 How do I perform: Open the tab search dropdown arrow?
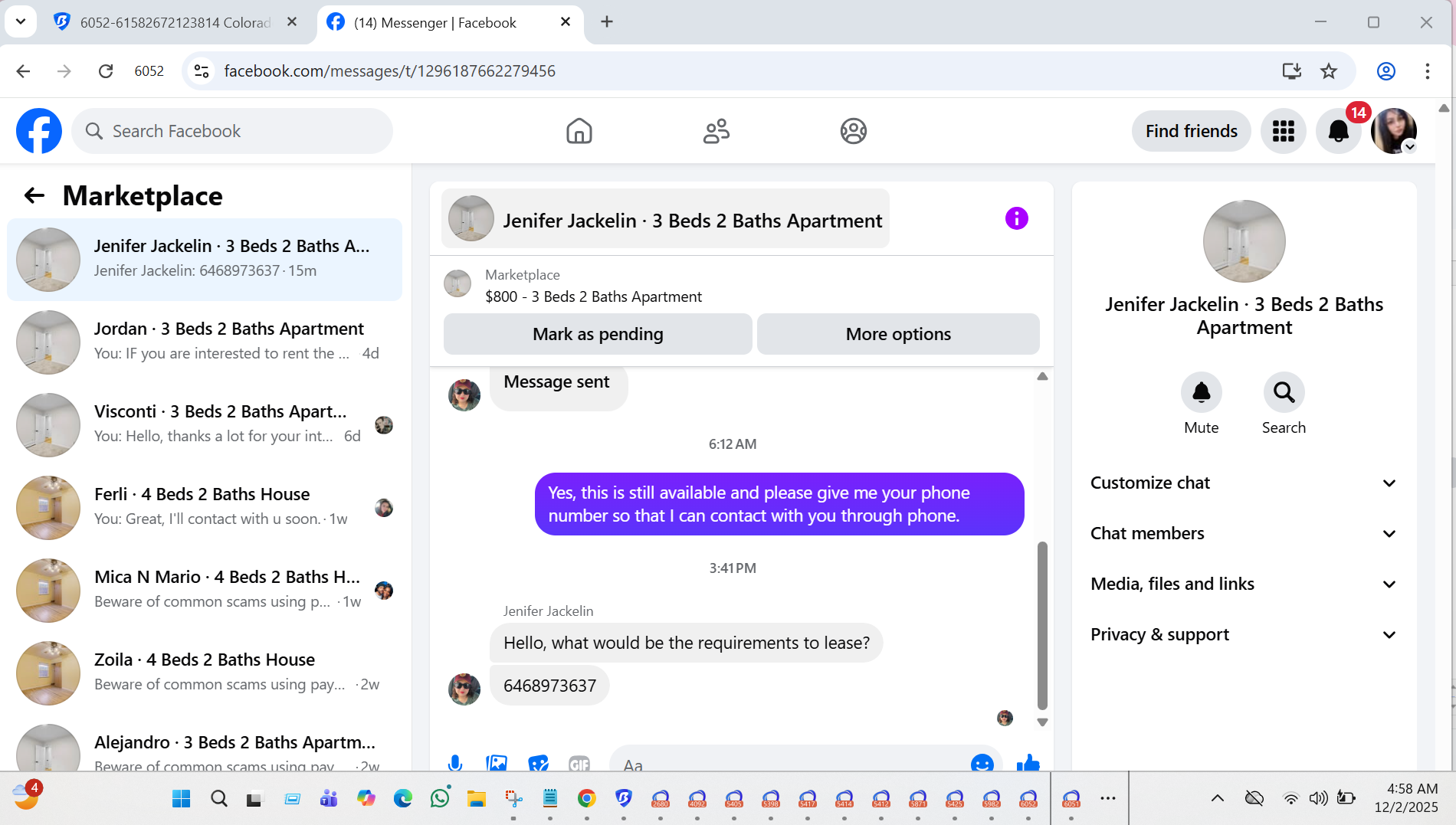click(x=21, y=21)
